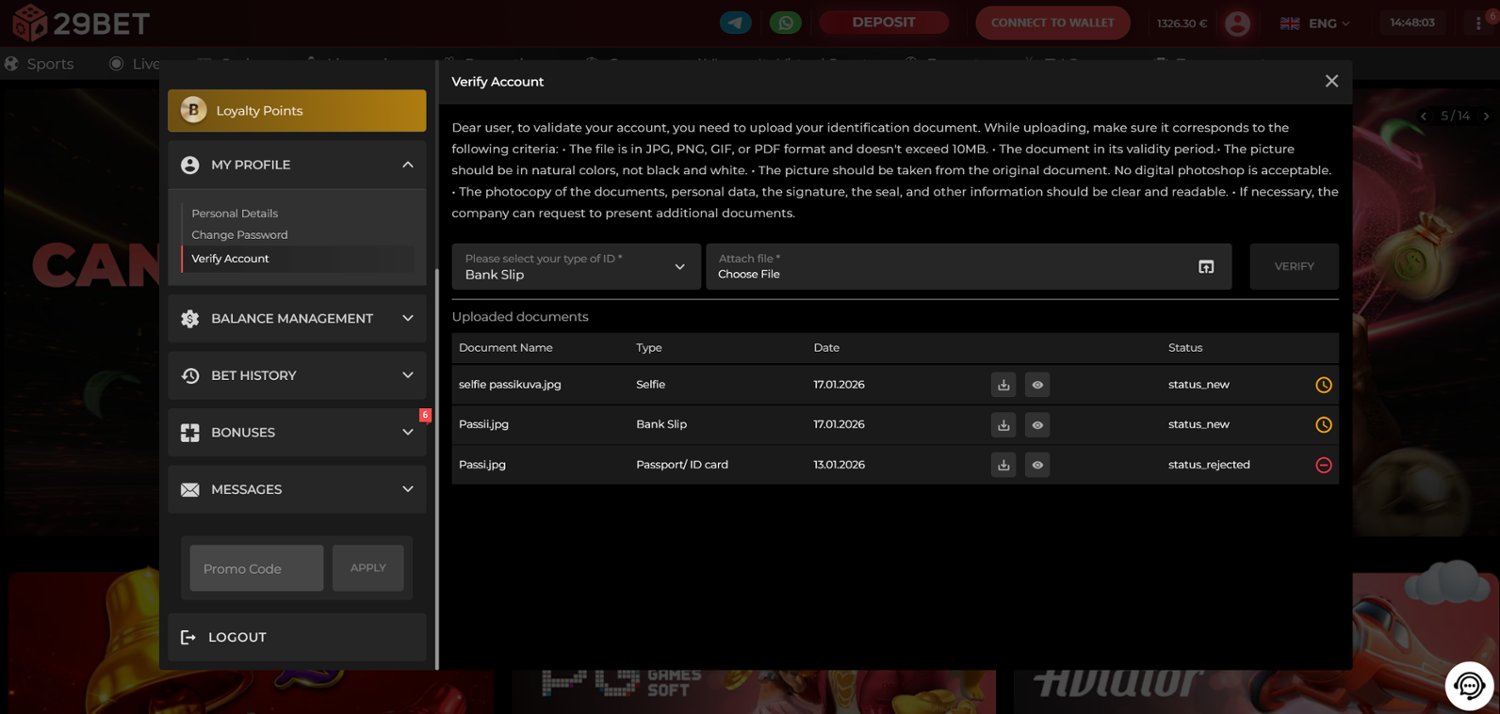Download the selfie passikuva.jpg document
The width and height of the screenshot is (1500, 714).
[x=1003, y=385]
